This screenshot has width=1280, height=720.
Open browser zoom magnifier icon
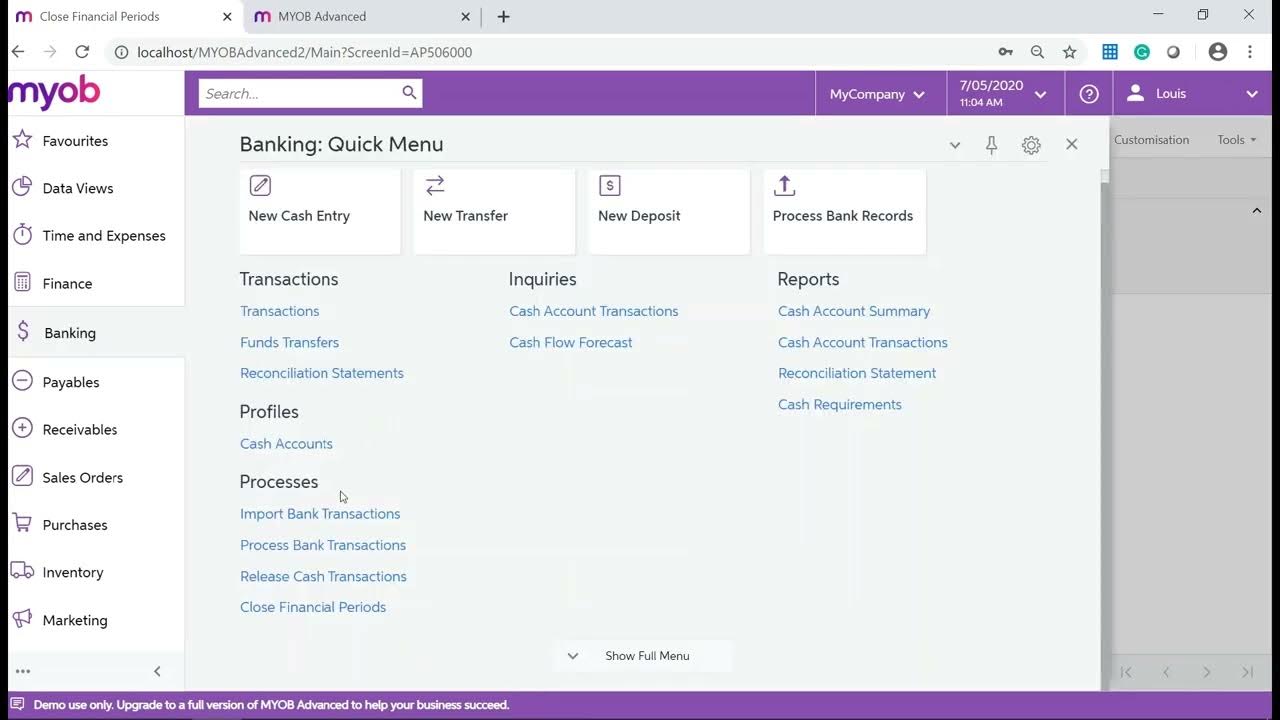pos(1037,52)
